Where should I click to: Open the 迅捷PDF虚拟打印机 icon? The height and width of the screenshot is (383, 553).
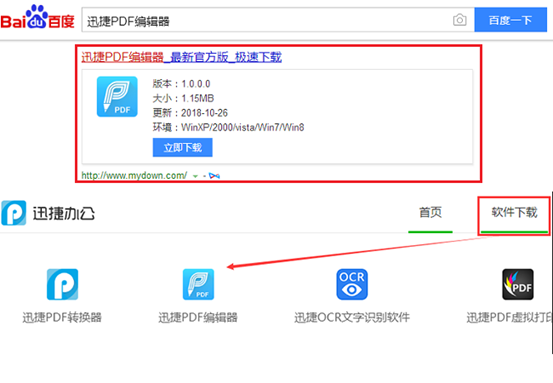point(518,284)
